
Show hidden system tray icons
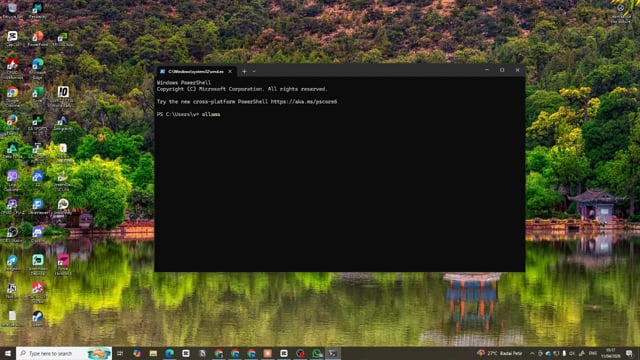point(532,353)
